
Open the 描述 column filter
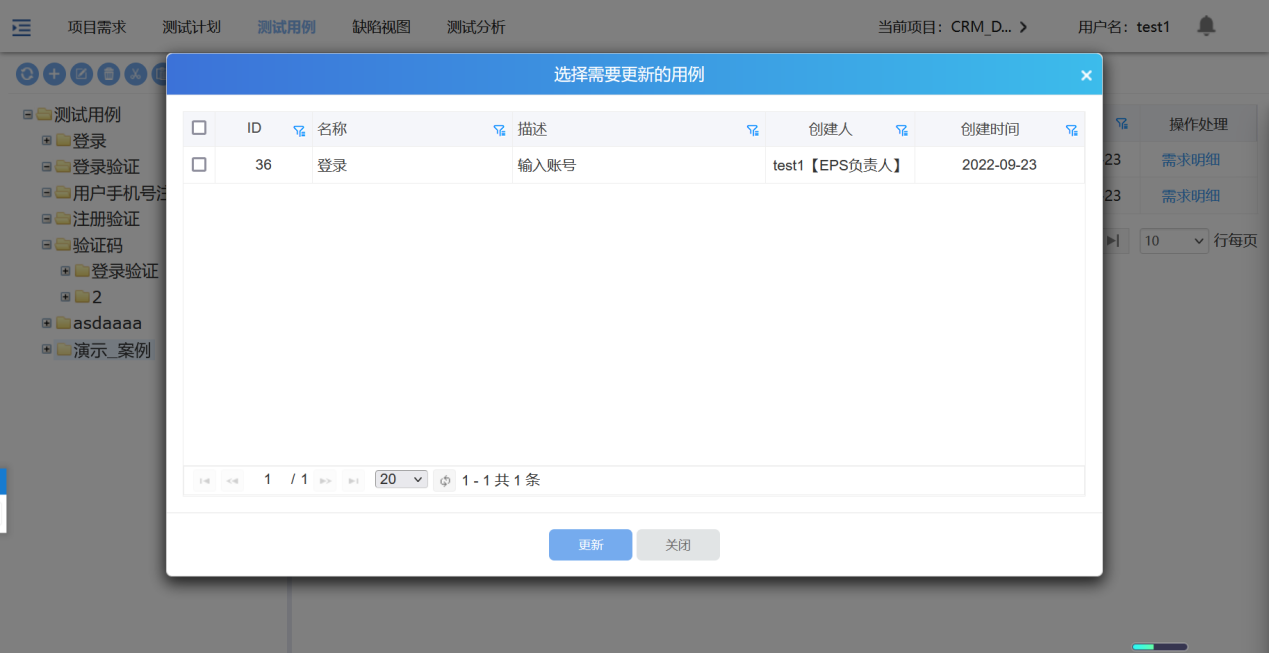[x=752, y=130]
